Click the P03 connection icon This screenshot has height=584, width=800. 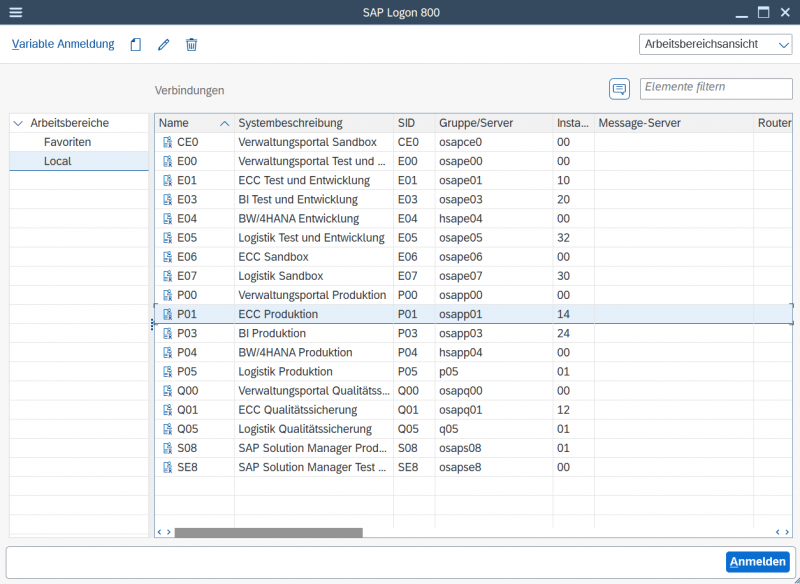(x=167, y=334)
